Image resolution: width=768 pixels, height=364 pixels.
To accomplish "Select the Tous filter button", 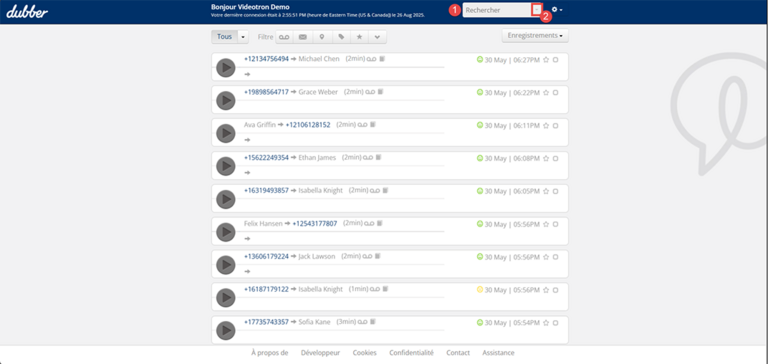I will [224, 37].
